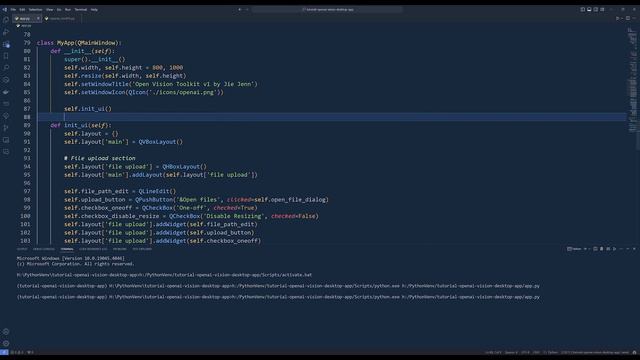
Task: Click the code minimap on the right
Action: click(632, 80)
